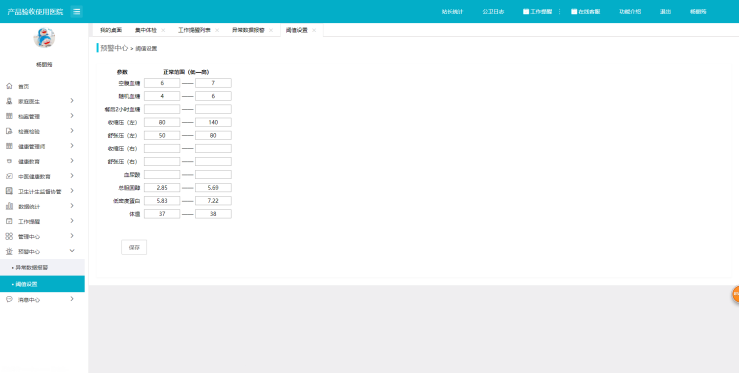This screenshot has height=374, width=740.
Task: Focus 总胆固醇 low field showing 2.85
Action: point(162,188)
